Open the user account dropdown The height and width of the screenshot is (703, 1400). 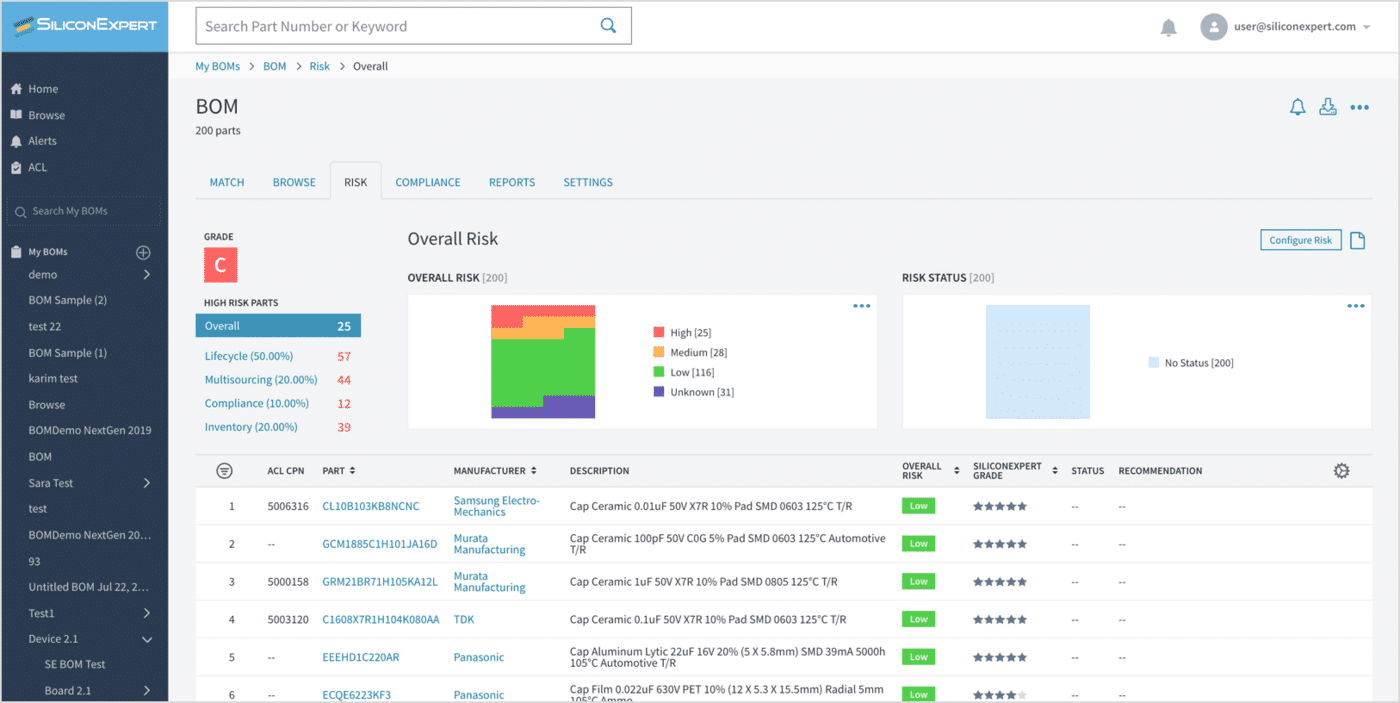pos(1366,27)
